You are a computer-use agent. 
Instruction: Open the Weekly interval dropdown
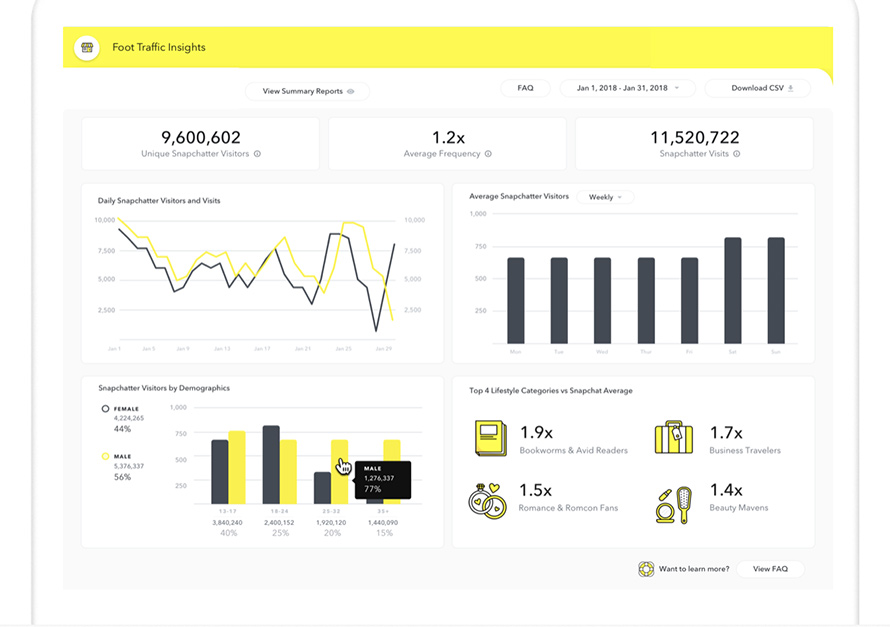click(x=605, y=197)
